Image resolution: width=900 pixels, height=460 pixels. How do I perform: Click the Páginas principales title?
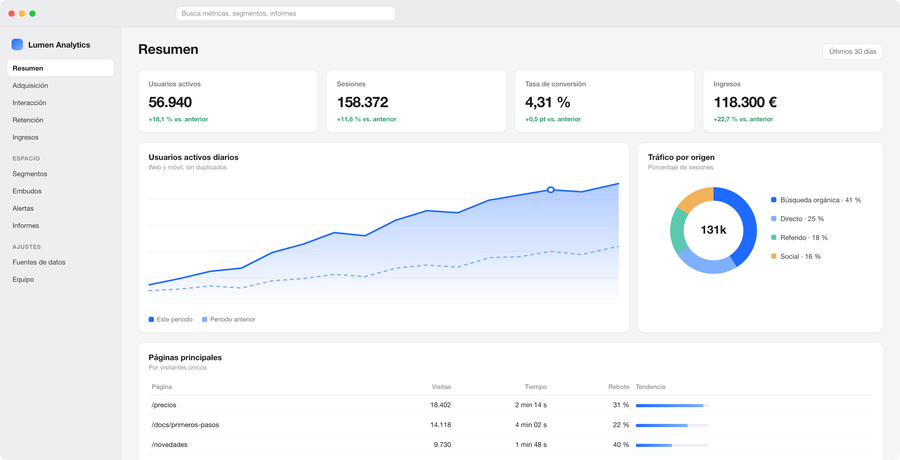[x=185, y=357]
